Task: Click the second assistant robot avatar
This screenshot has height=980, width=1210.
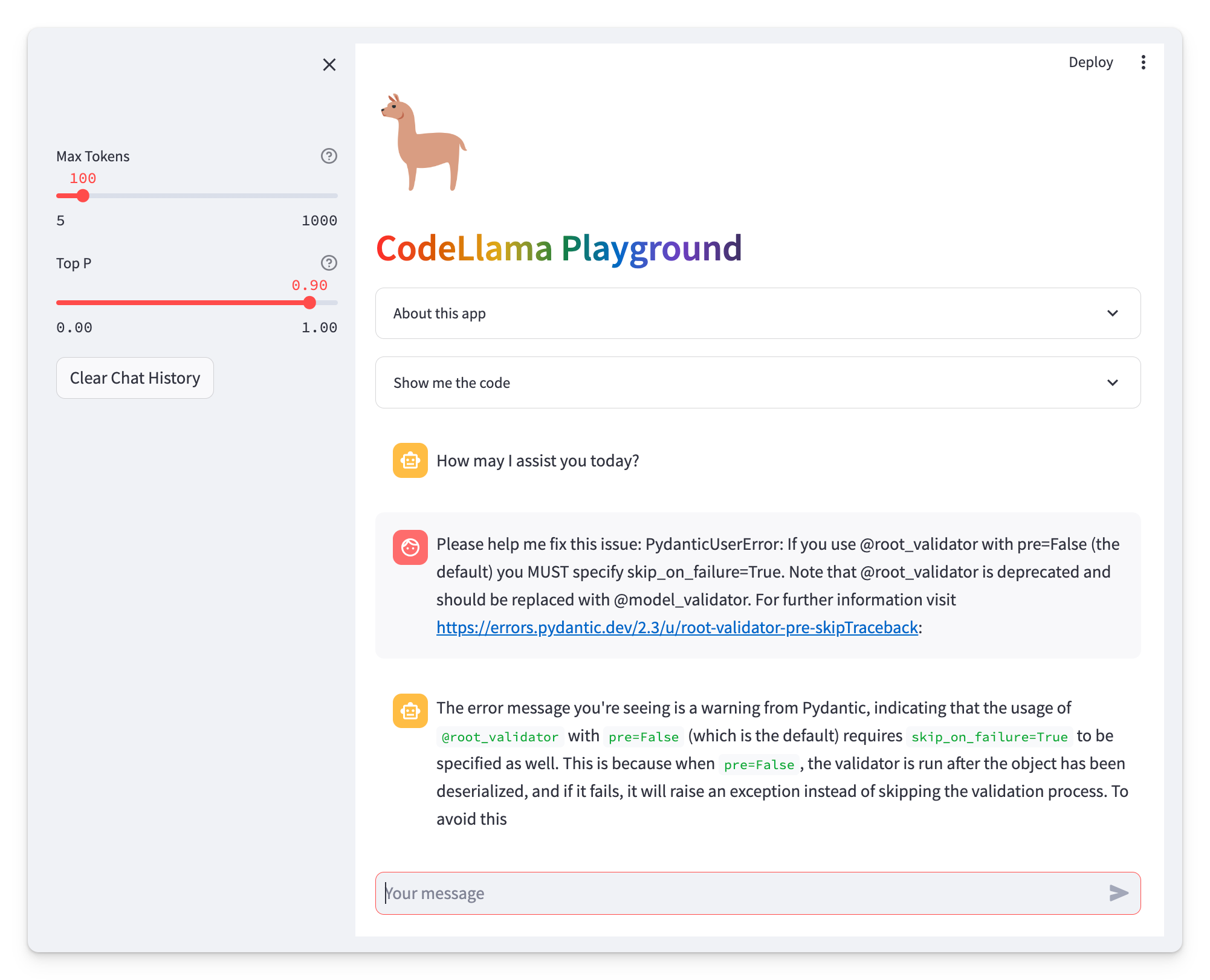Action: click(410, 711)
